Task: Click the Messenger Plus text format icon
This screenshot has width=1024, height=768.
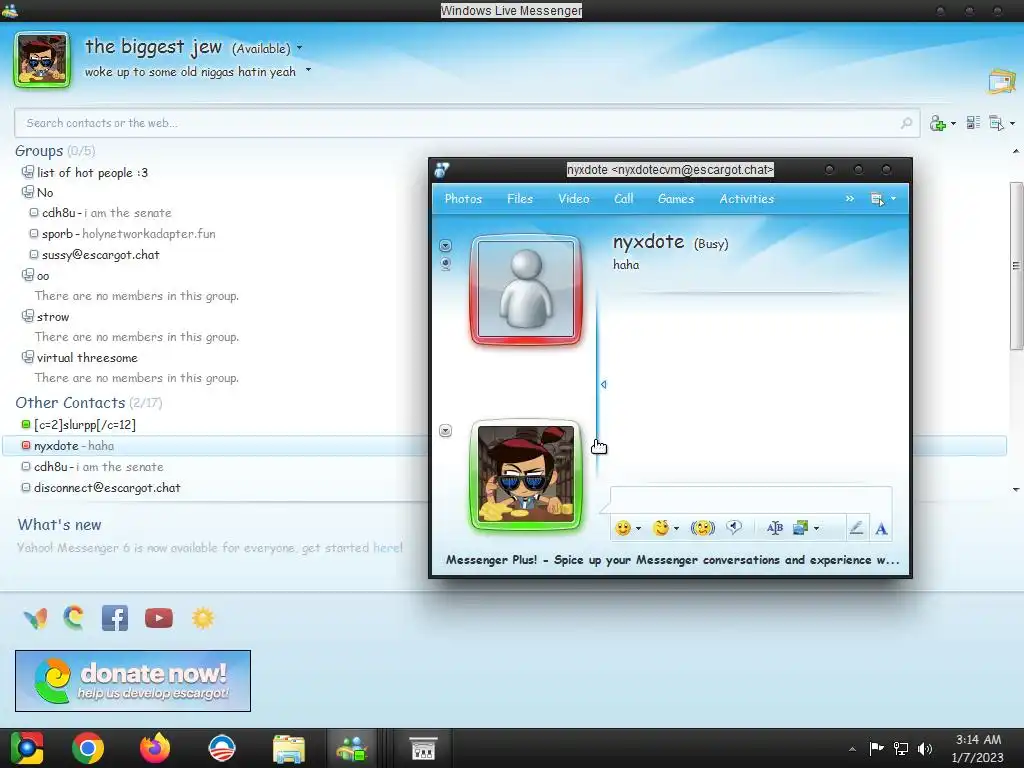Action: [x=775, y=528]
